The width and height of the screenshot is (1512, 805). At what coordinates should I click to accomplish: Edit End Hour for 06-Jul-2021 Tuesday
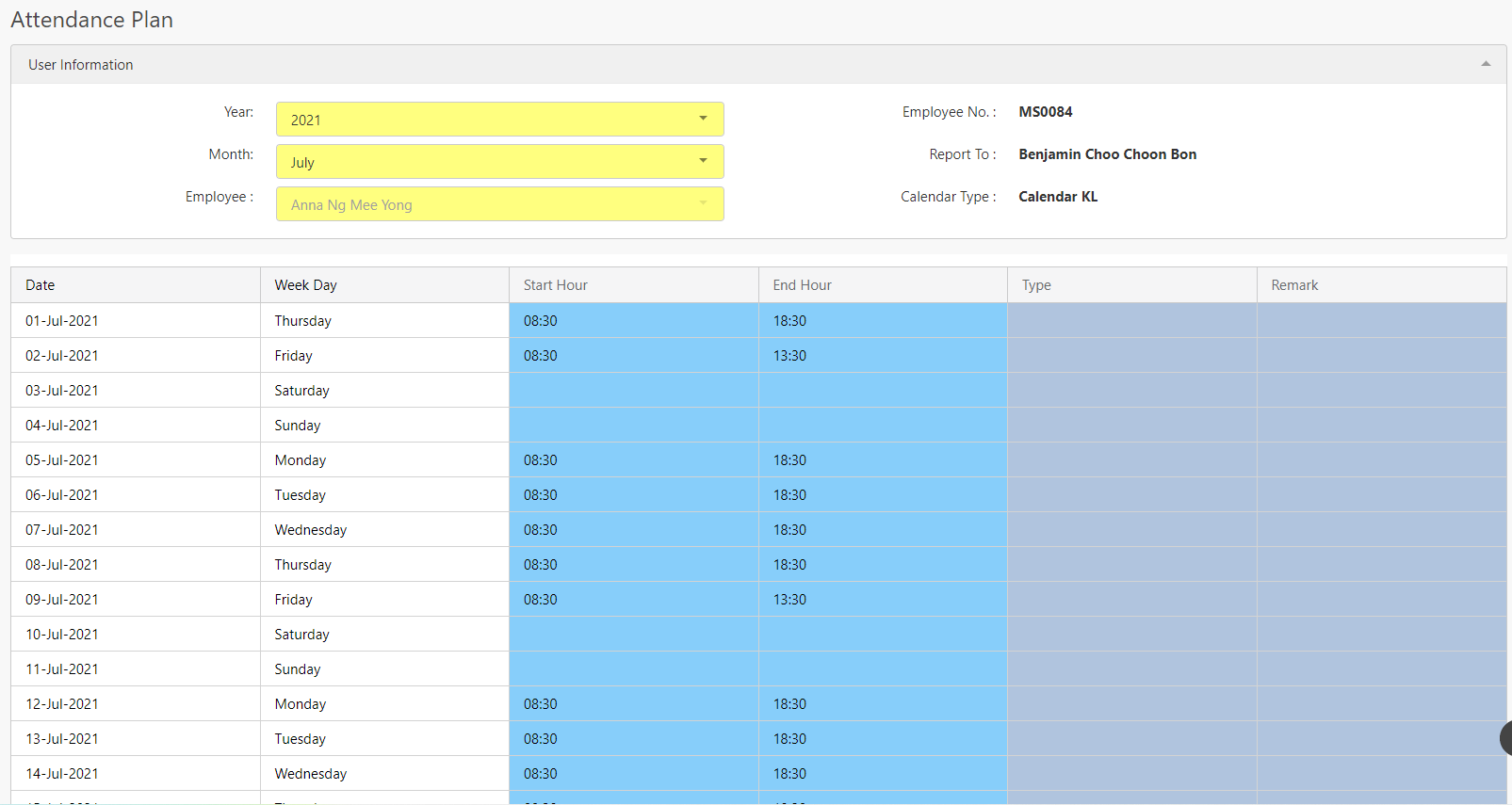click(883, 495)
